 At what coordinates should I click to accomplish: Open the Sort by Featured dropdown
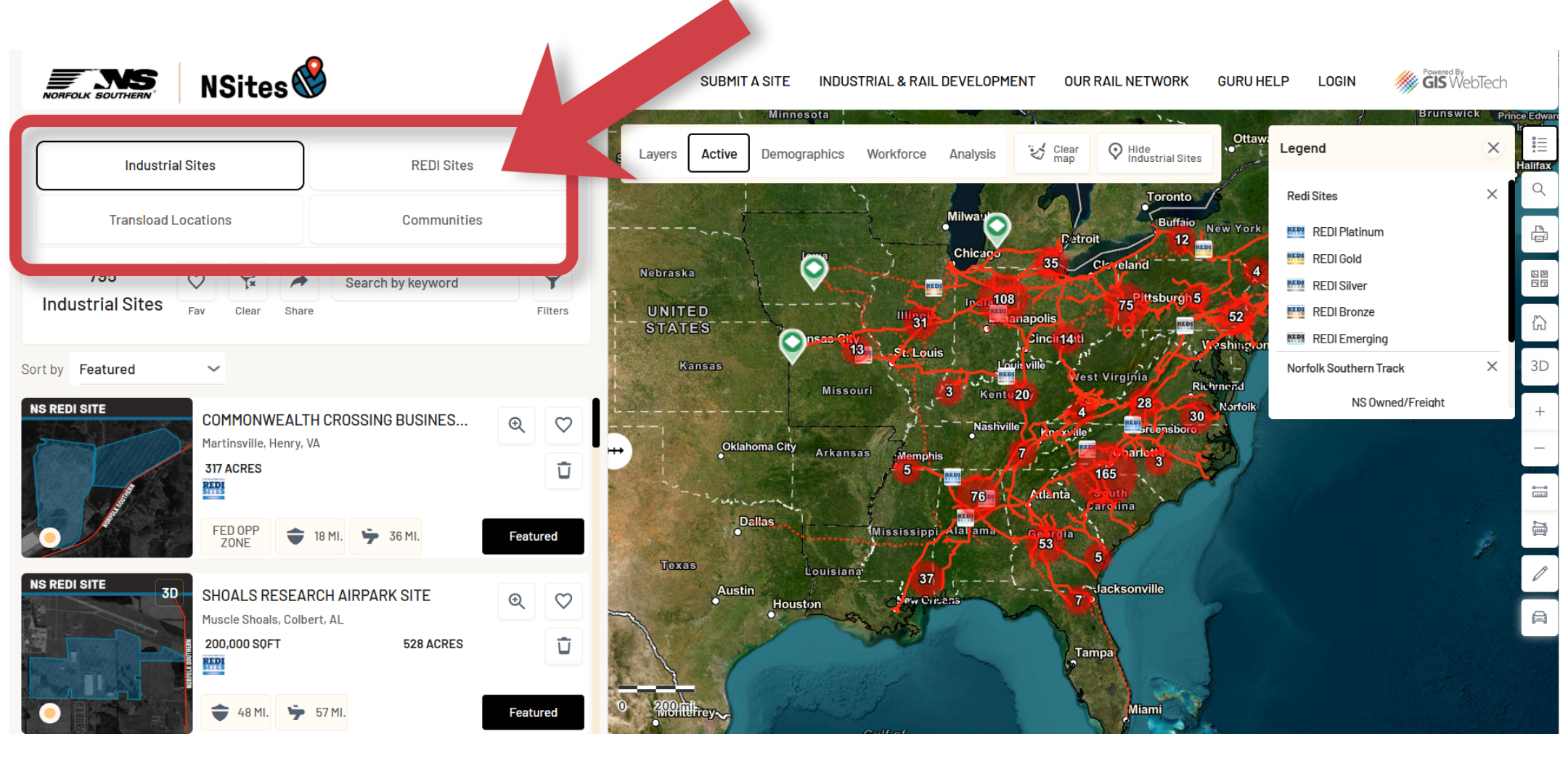147,369
